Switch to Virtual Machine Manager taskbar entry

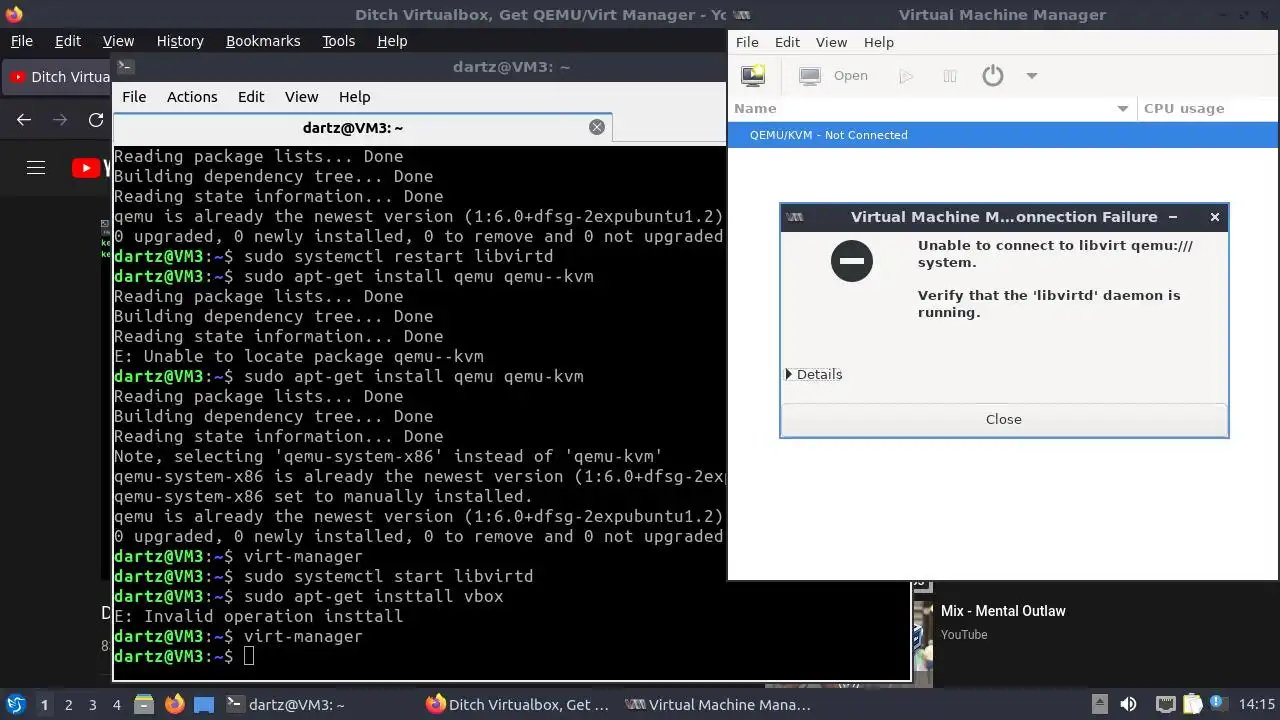tap(717, 705)
